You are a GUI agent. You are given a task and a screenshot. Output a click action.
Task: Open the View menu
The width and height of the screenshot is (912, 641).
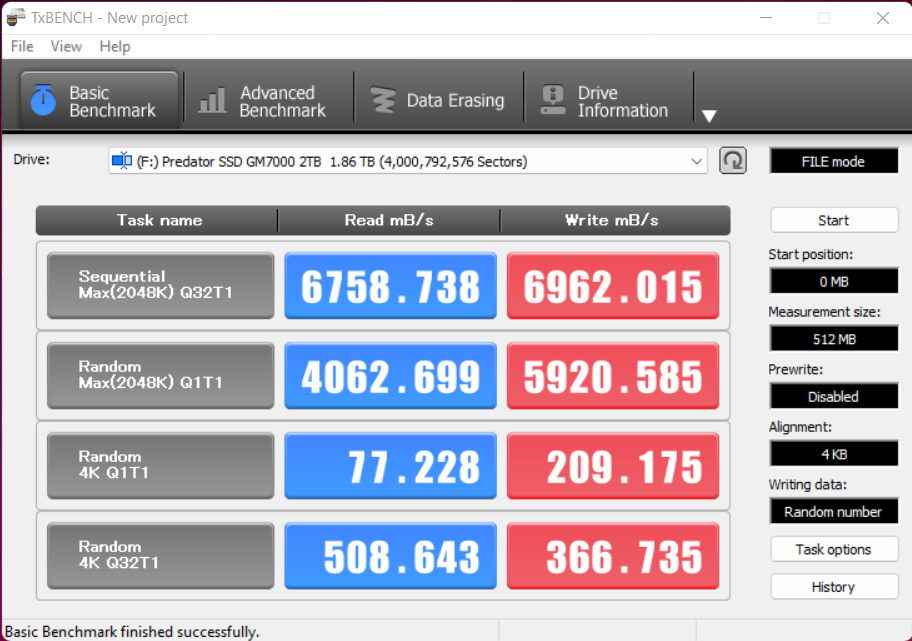click(x=66, y=46)
